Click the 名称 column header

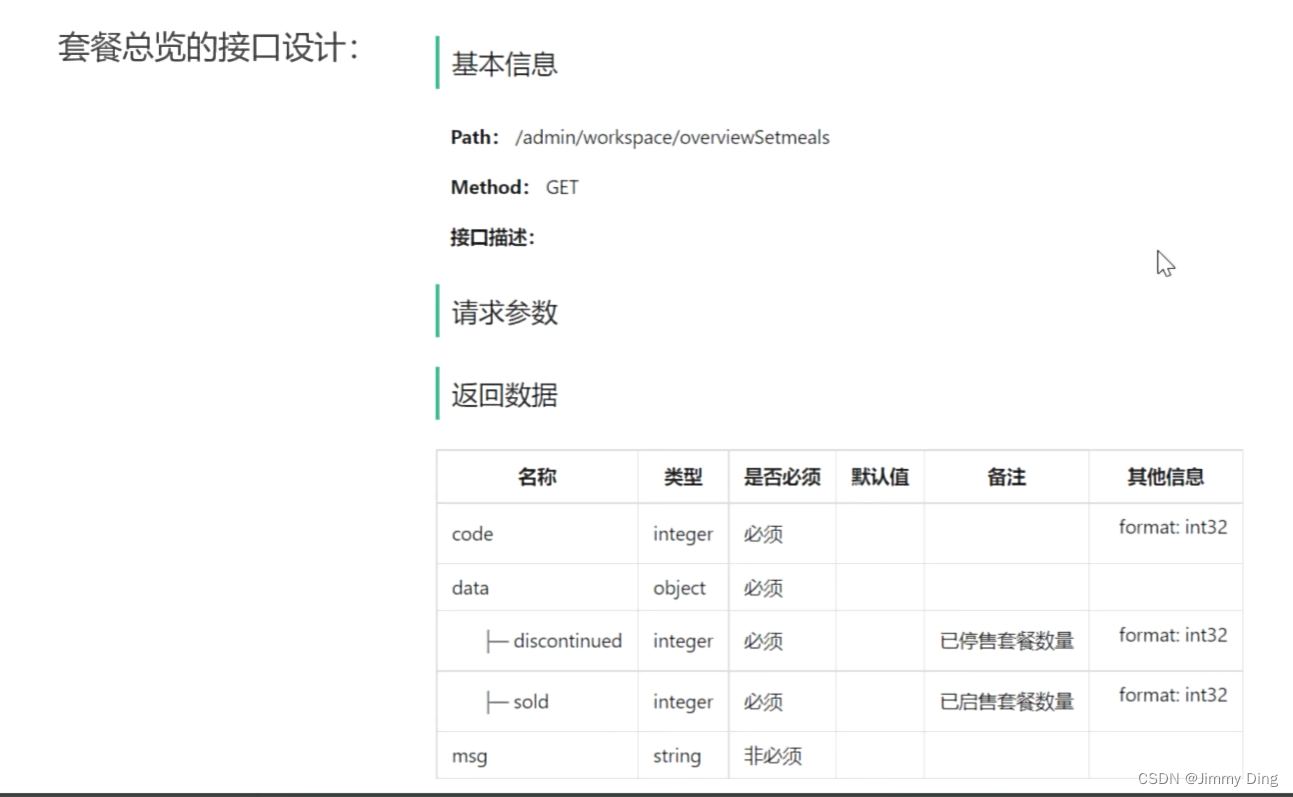537,477
